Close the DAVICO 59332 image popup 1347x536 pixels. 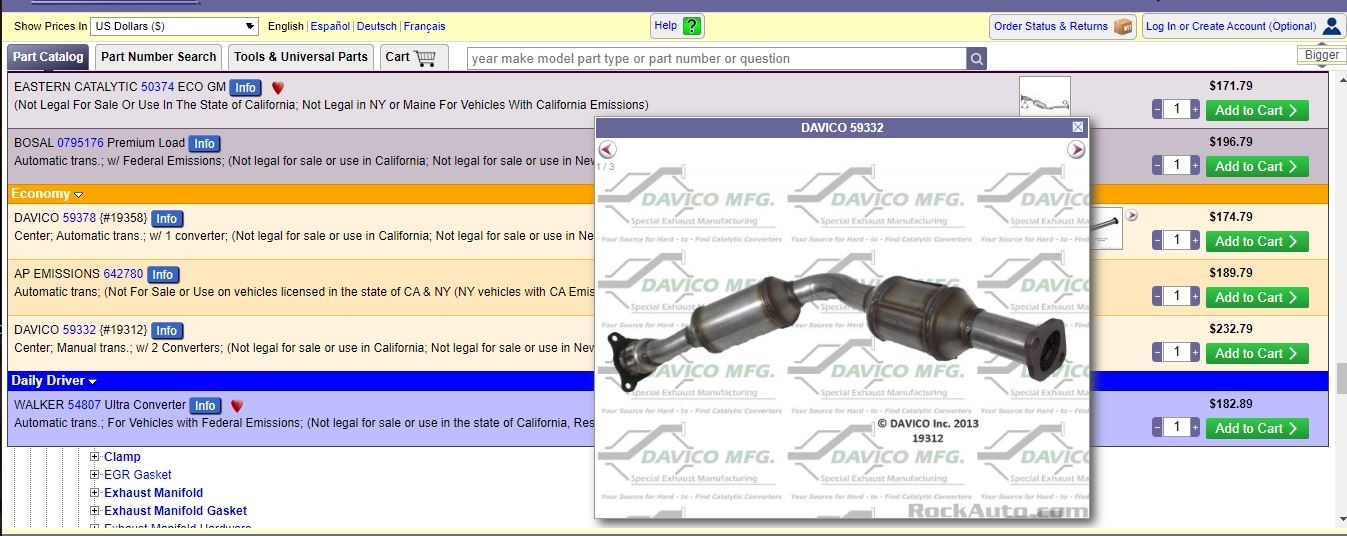point(1078,127)
